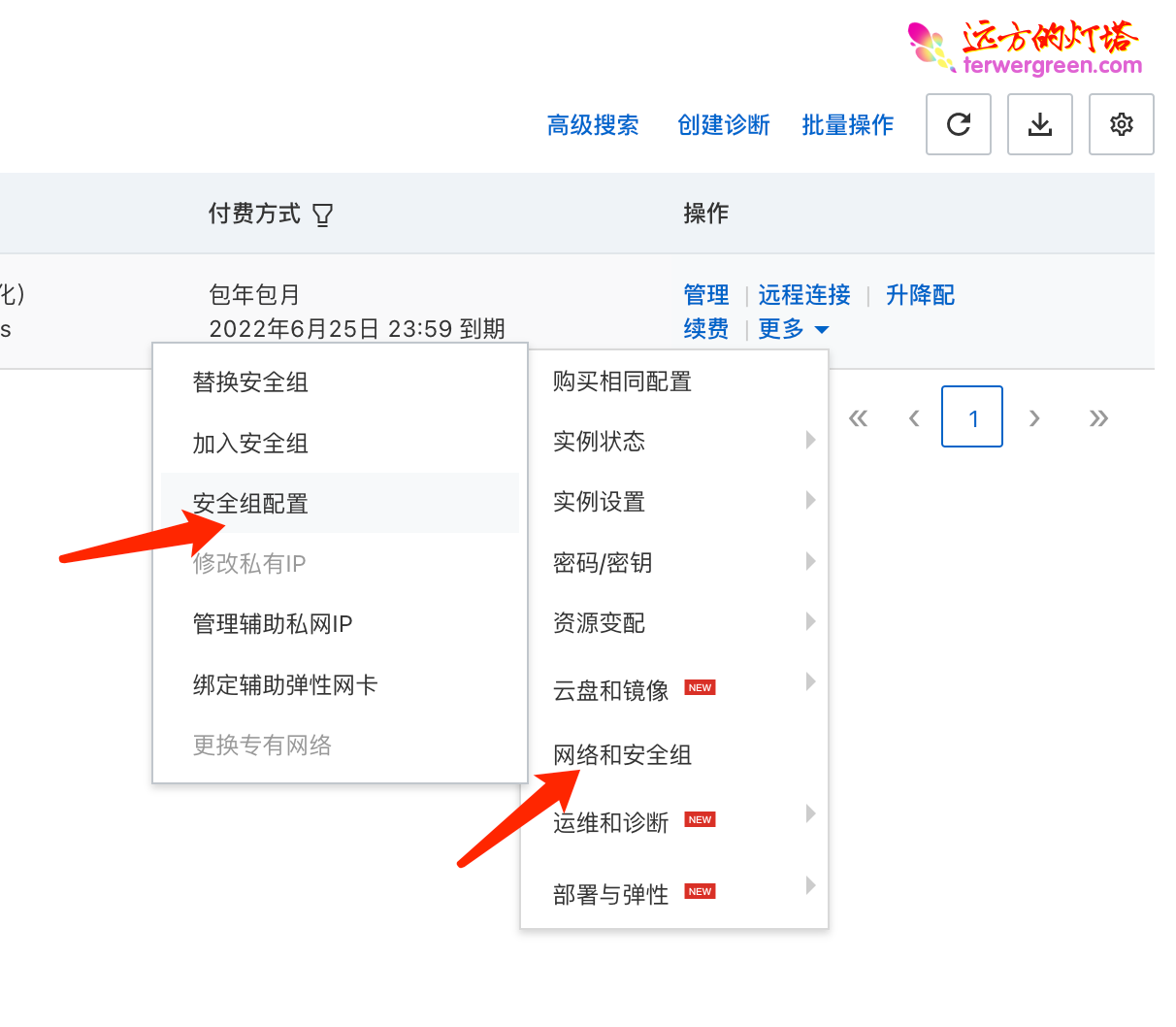
Task: Expand 资源变配 submenu arrow
Action: point(810,622)
